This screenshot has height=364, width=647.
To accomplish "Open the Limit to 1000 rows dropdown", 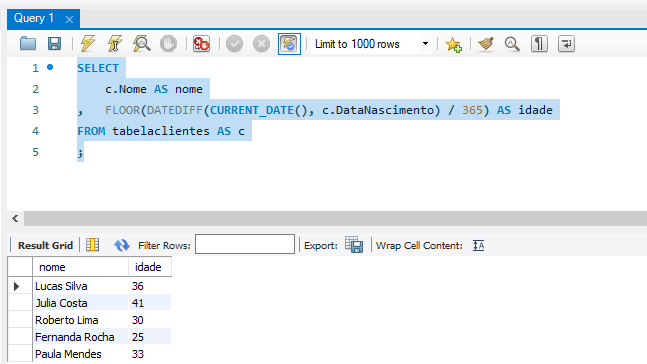I will pyautogui.click(x=371, y=44).
